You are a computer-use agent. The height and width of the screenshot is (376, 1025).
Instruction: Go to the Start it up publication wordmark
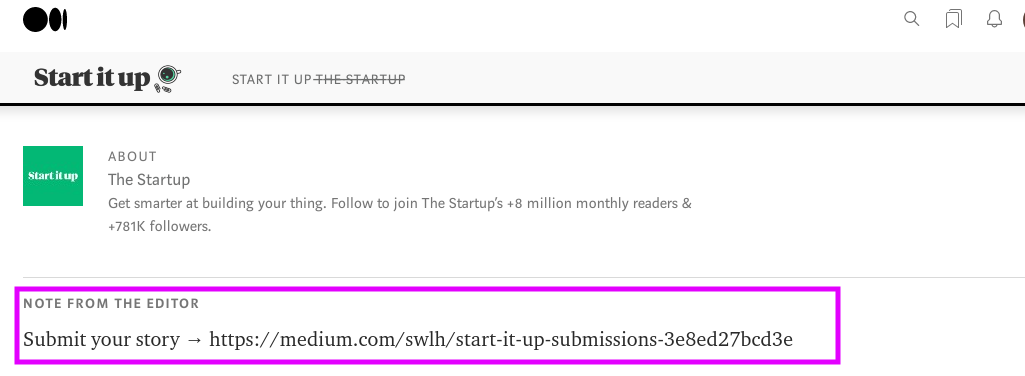click(x=92, y=78)
